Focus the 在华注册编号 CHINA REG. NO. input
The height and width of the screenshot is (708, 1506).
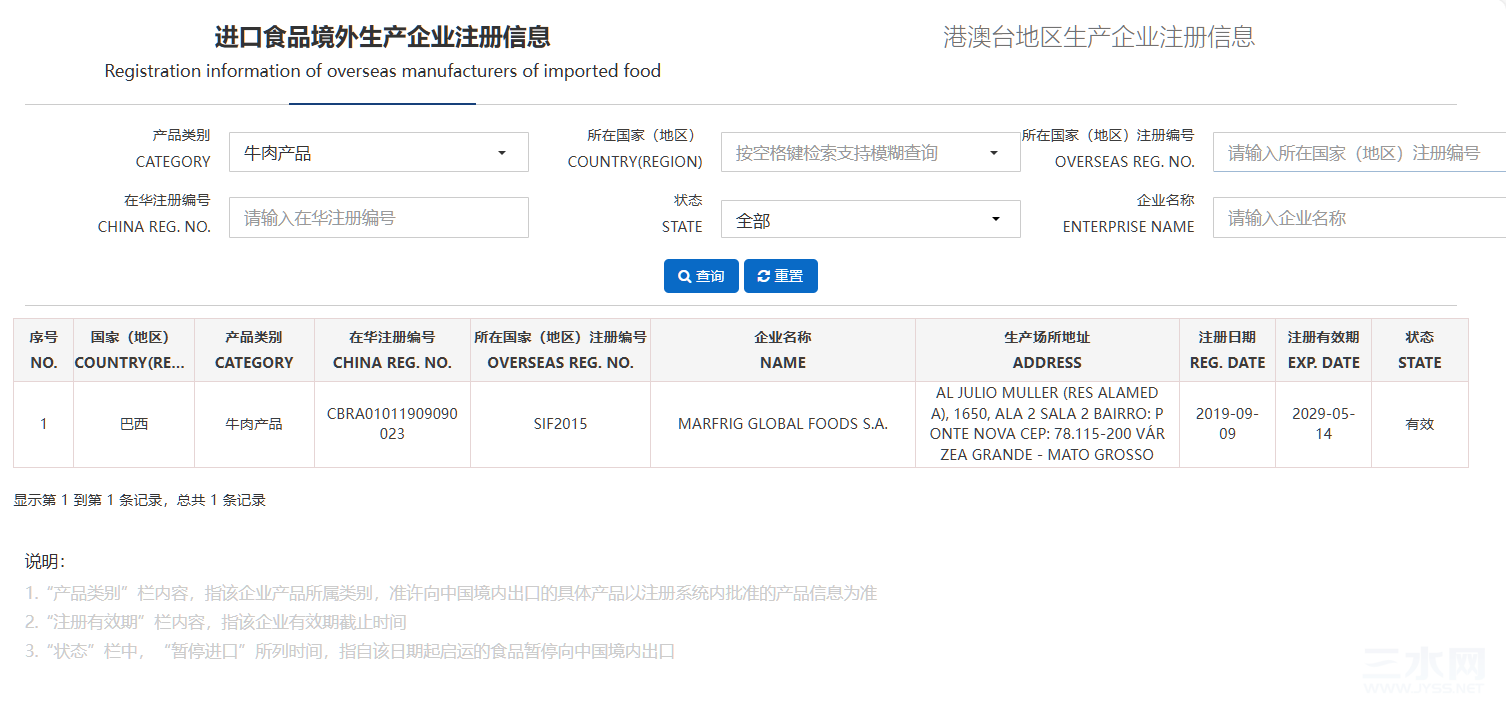tap(378, 217)
